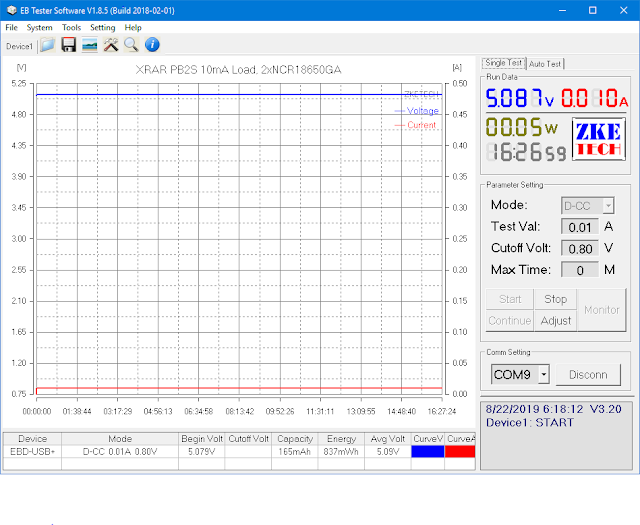Screen dimensions: 640x525
Task: Click the Max Time 0 field
Action: 580,270
